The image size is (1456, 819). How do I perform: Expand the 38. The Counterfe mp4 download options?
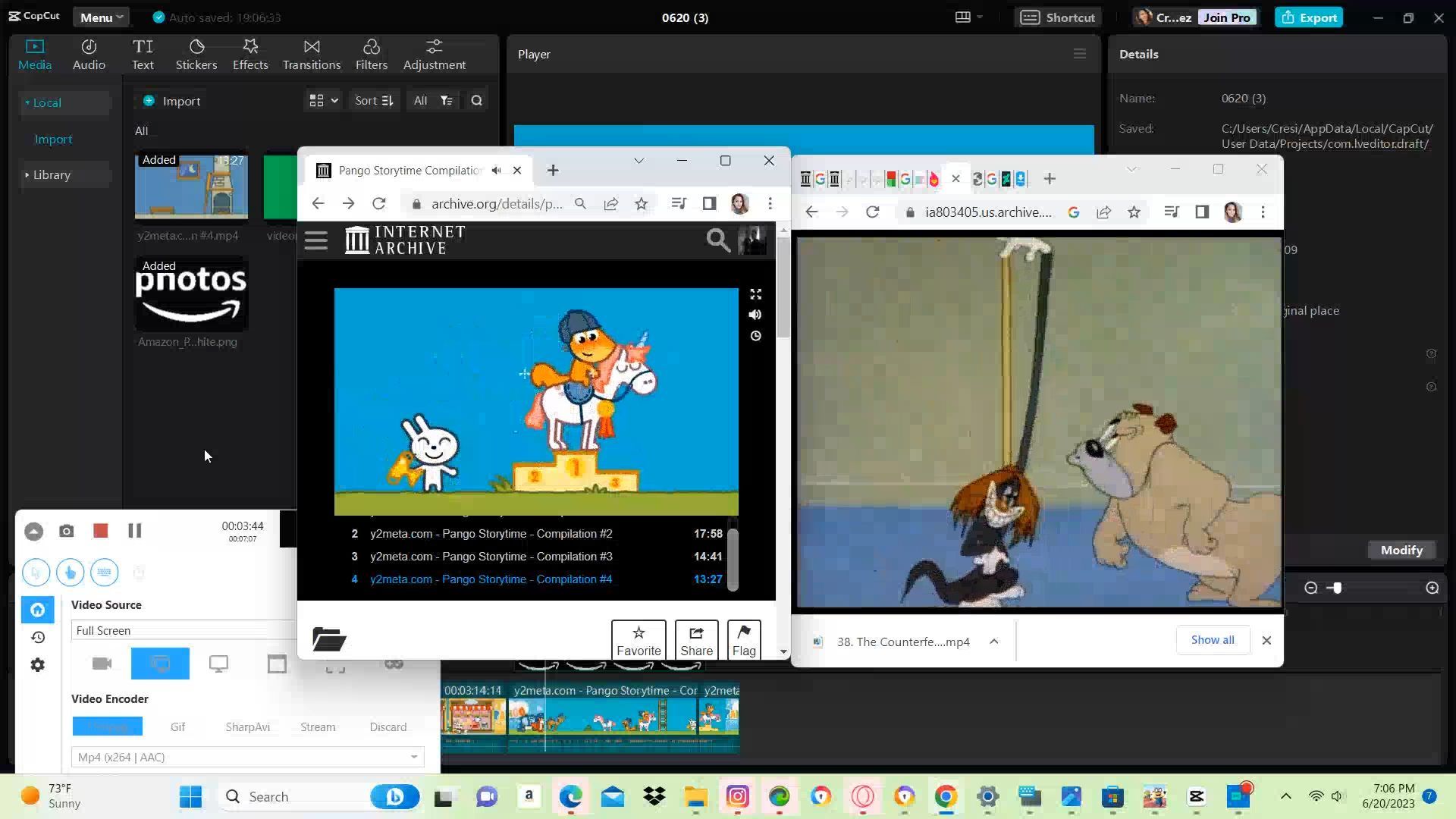(x=993, y=642)
